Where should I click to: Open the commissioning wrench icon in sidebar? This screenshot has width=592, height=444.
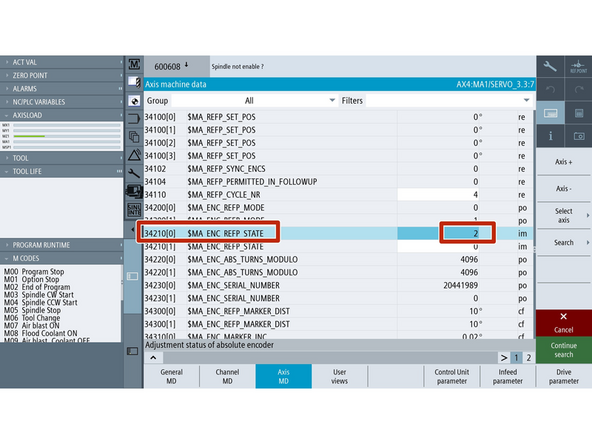[x=134, y=173]
